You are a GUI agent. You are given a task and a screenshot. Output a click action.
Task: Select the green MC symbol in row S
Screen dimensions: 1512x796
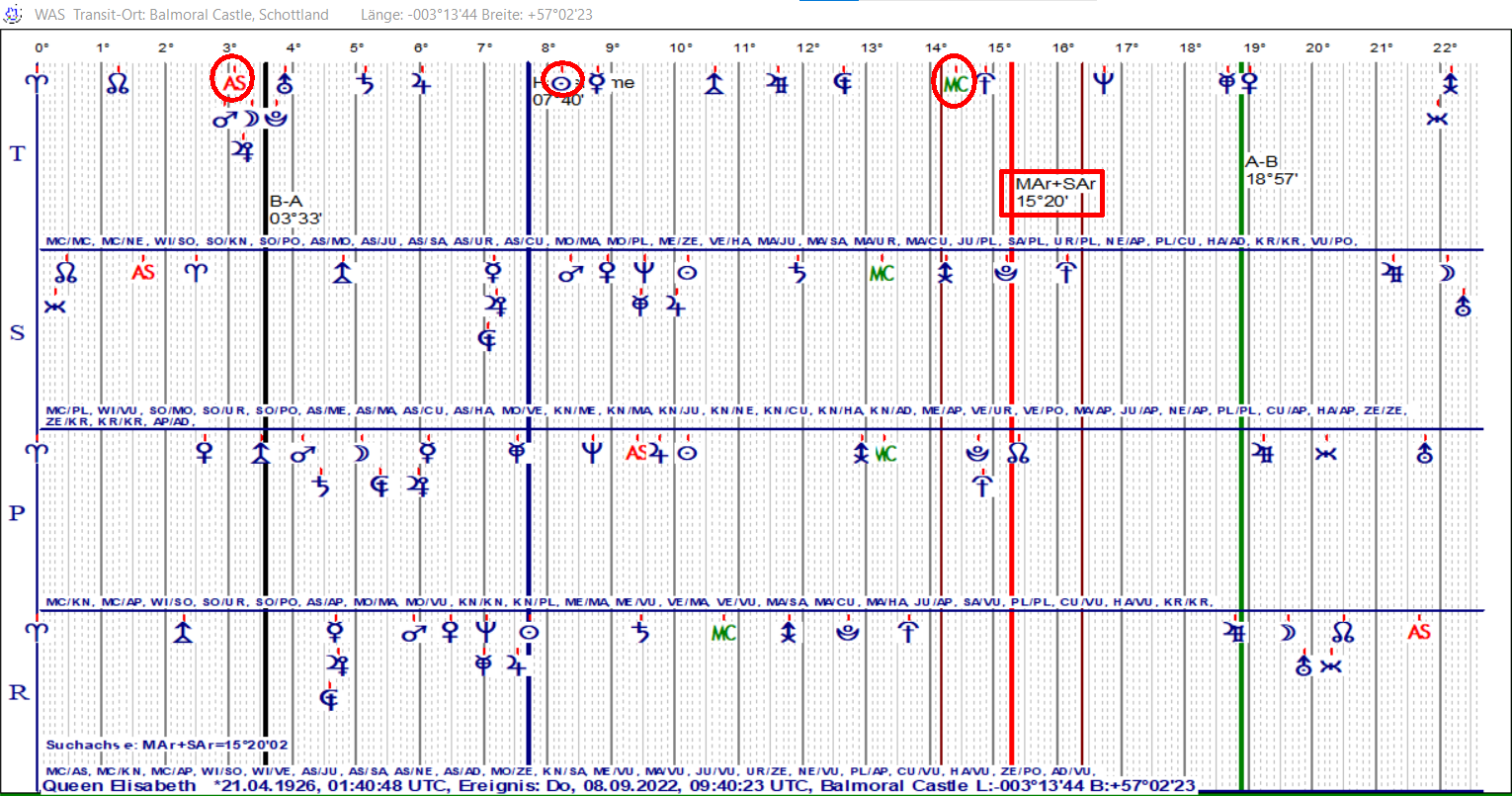pos(882,273)
